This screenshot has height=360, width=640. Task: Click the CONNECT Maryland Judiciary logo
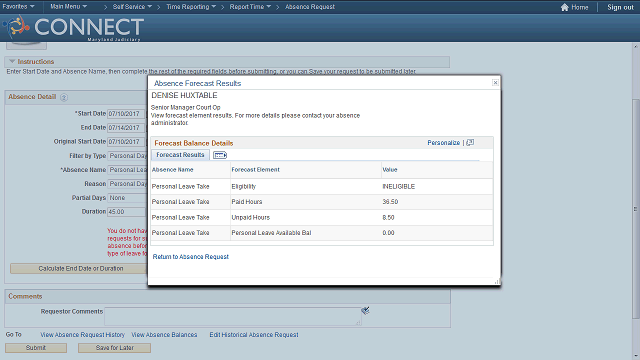point(73,28)
